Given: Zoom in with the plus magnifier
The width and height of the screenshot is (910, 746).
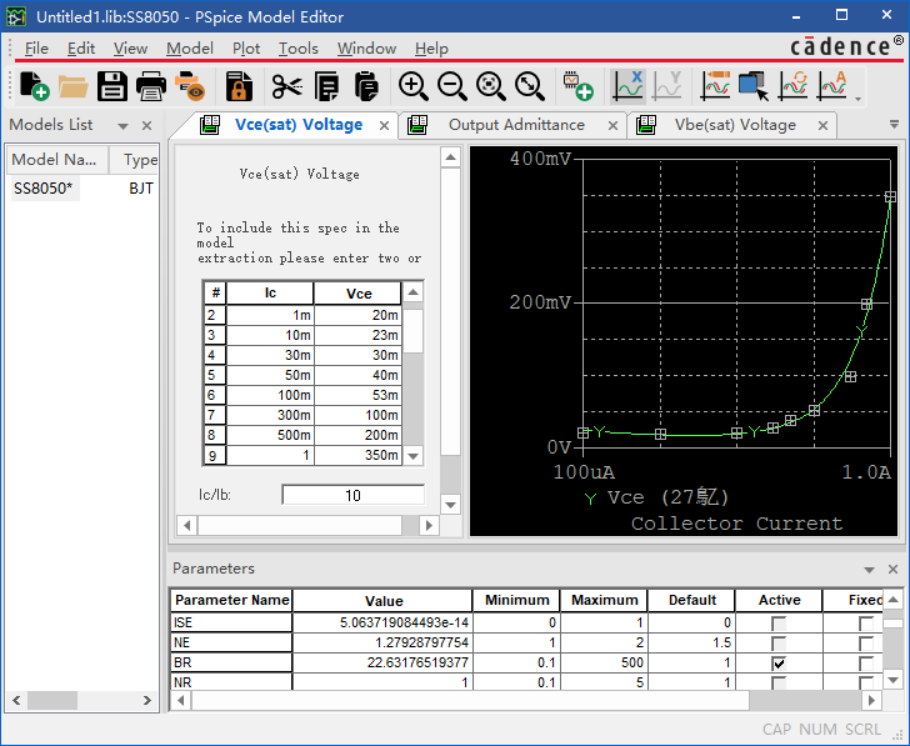Looking at the screenshot, I should (413, 87).
